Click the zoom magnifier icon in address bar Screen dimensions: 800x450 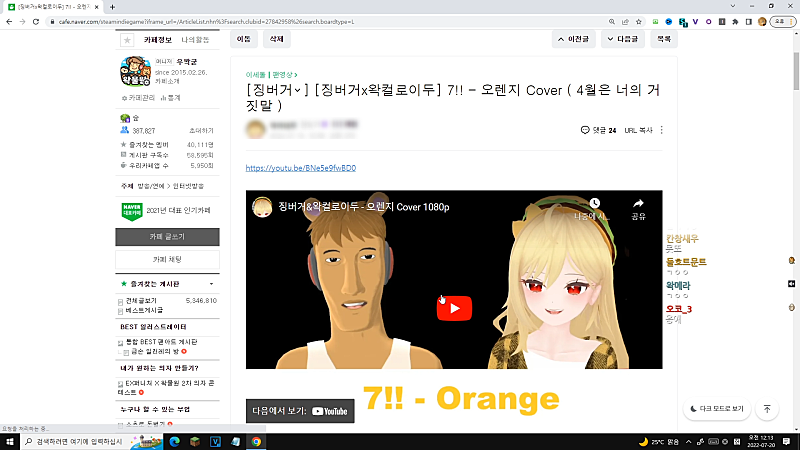pyautogui.click(x=612, y=22)
